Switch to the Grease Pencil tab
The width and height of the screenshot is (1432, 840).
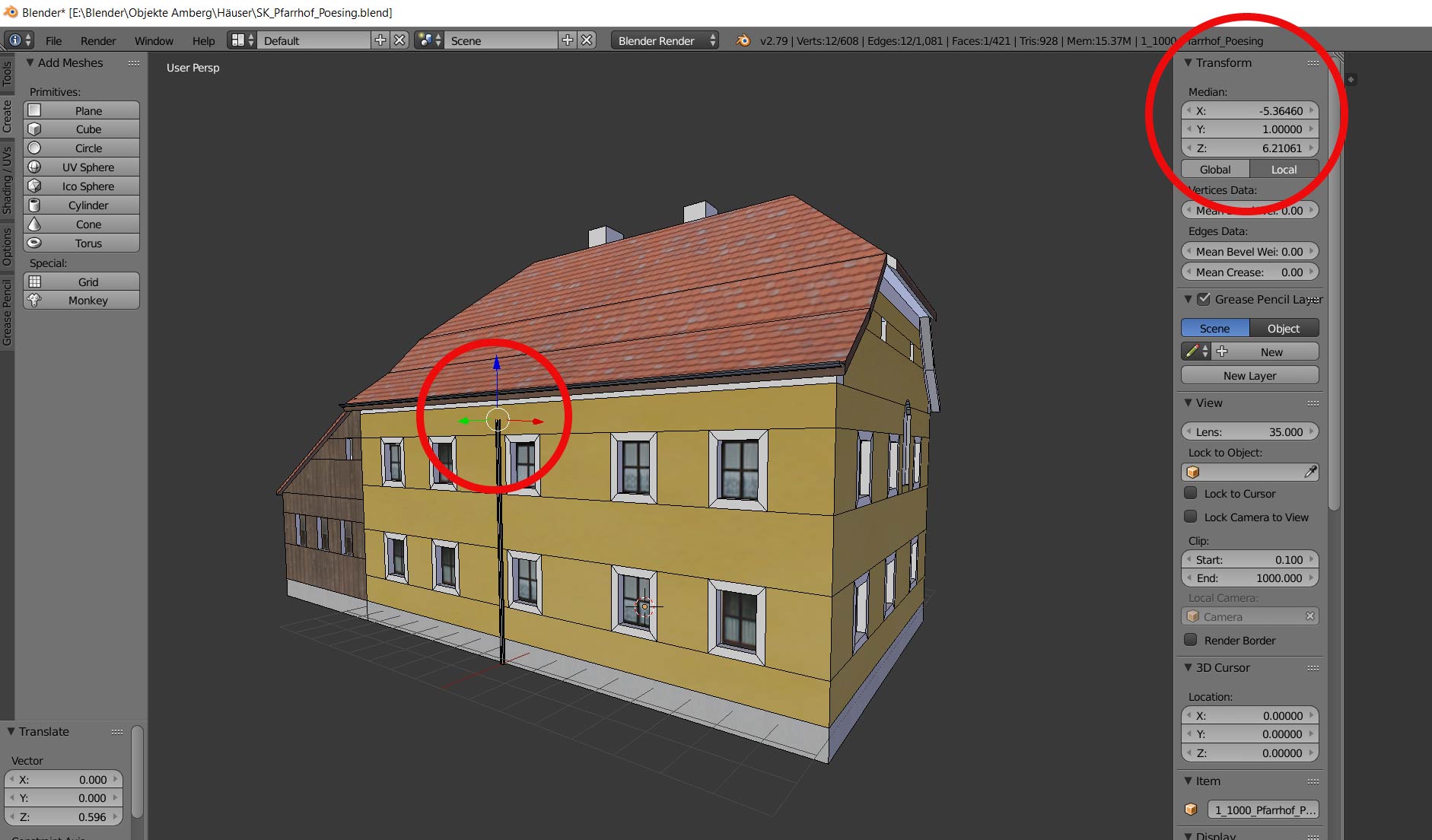pyautogui.click(x=7, y=313)
